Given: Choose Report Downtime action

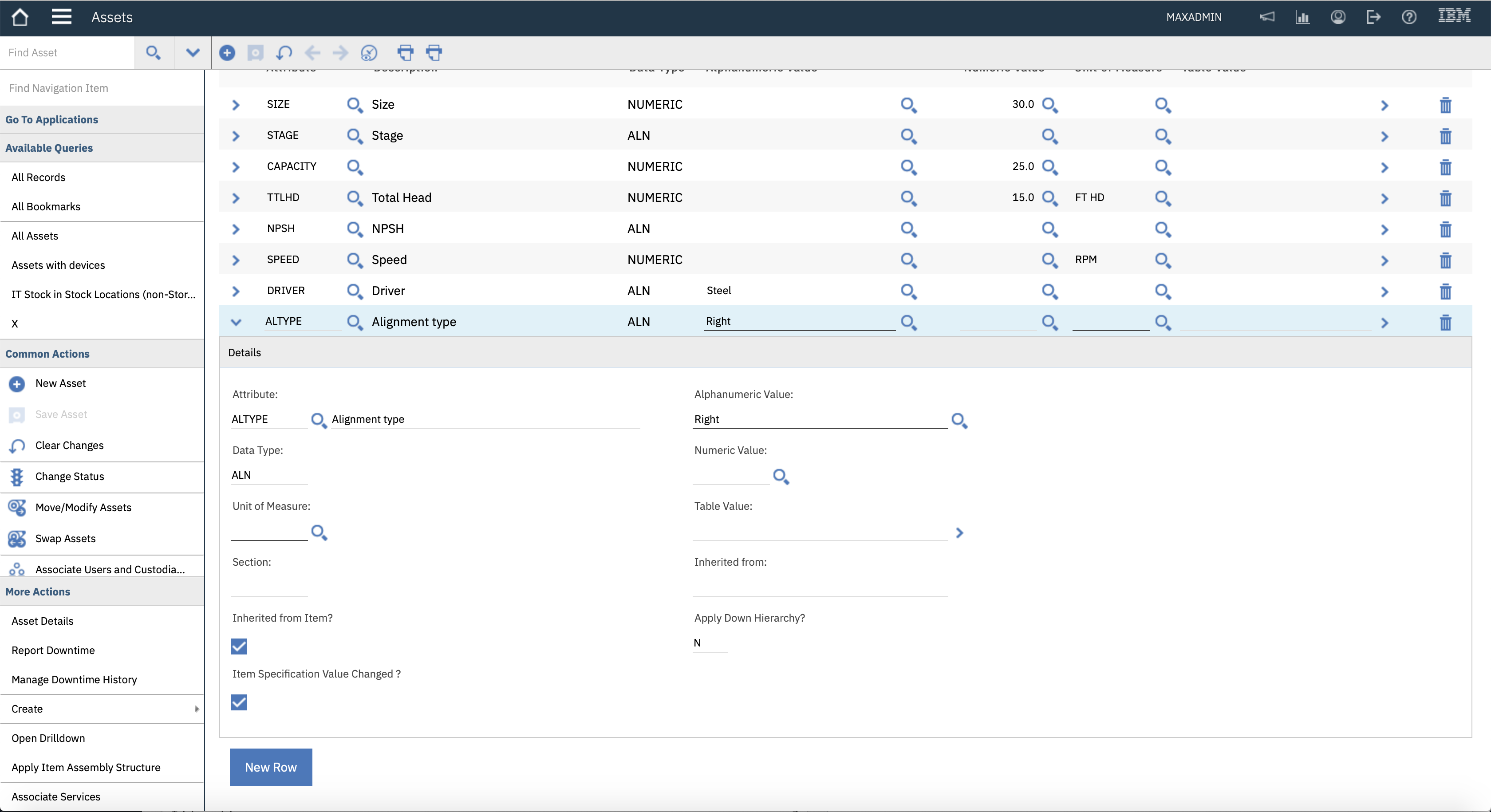Looking at the screenshot, I should click(x=53, y=650).
